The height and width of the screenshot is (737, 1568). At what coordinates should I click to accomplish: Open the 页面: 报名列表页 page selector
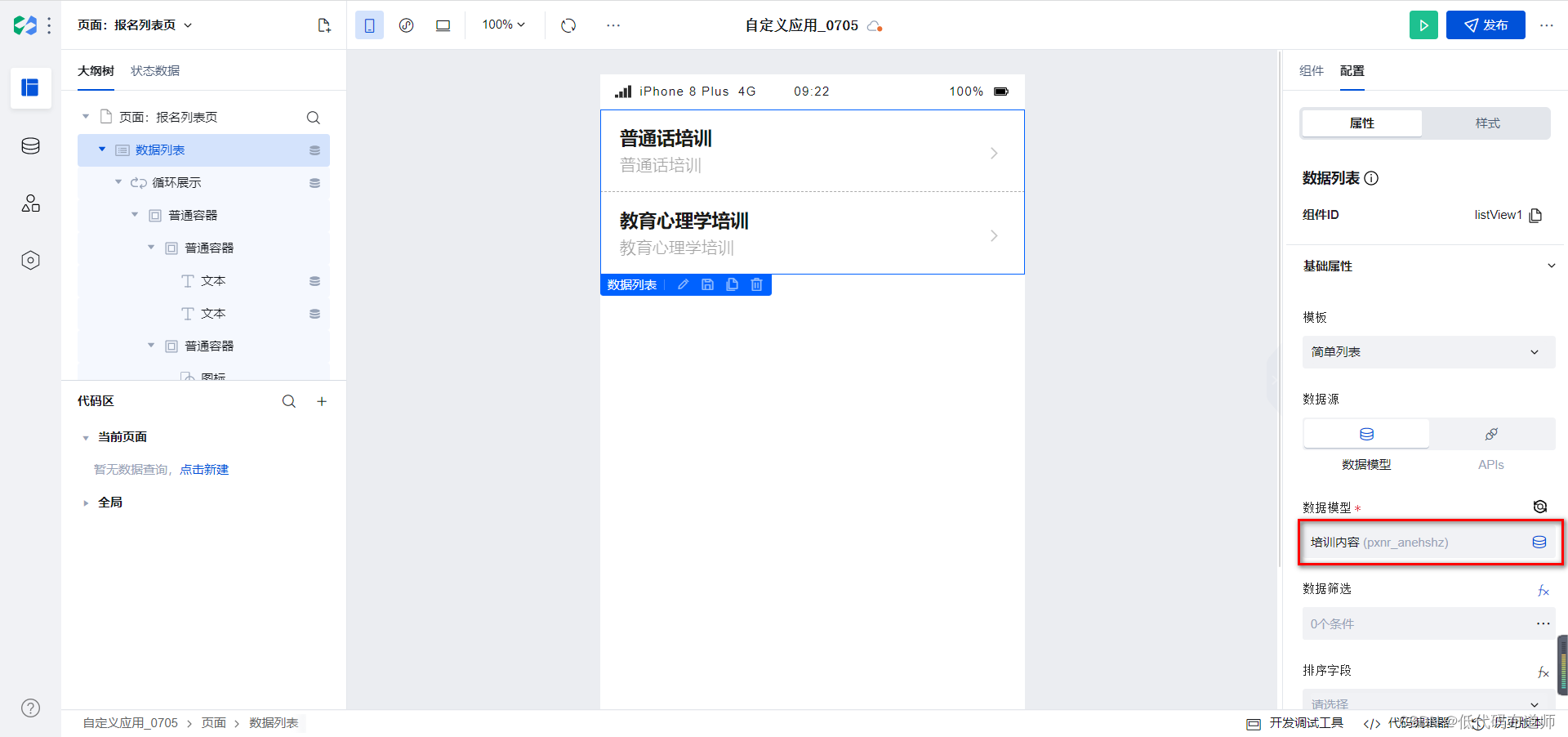coord(135,25)
